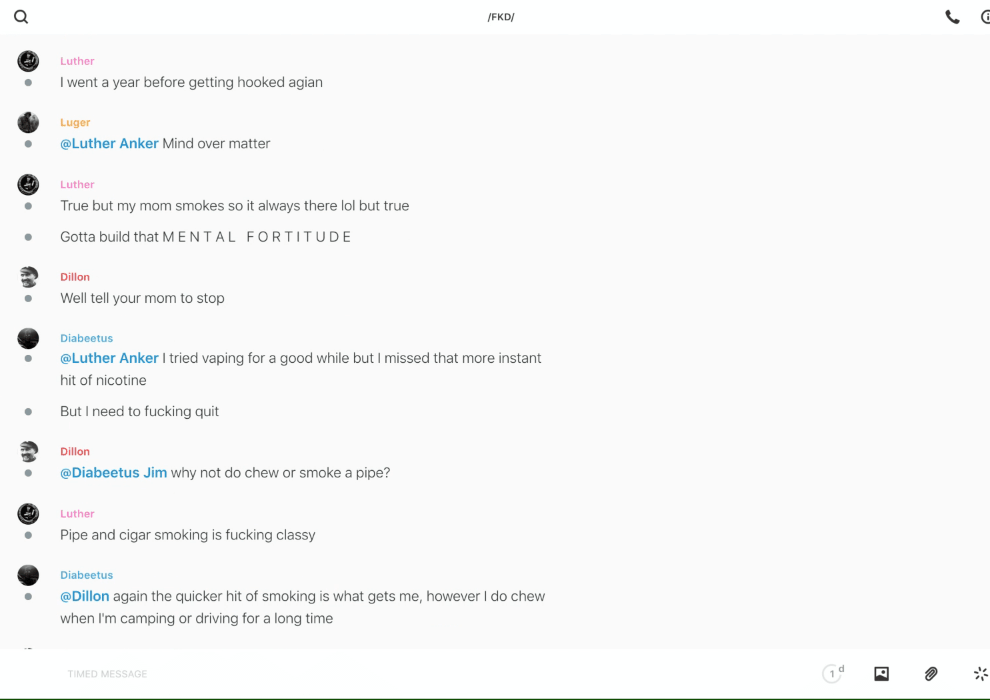Click the Diabeetus name above camping message
990x700 pixels.
pyautogui.click(x=86, y=576)
